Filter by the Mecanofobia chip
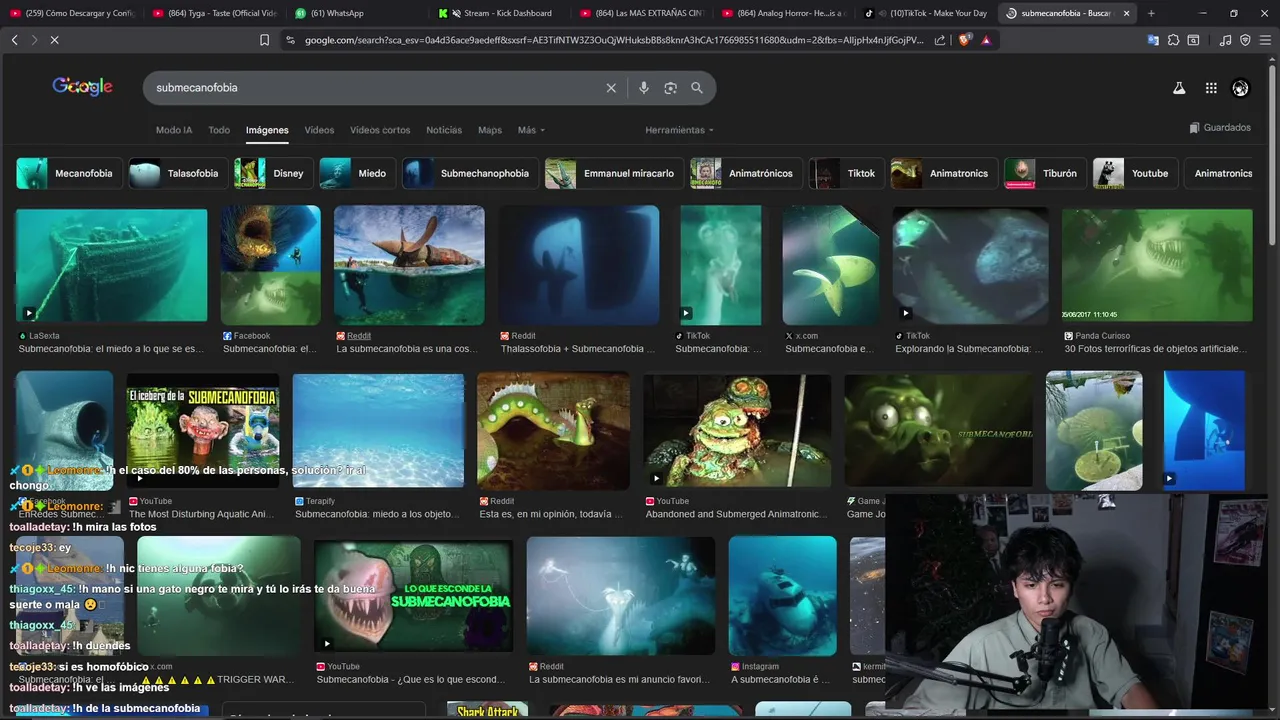Screen dimensions: 1280x720 click(69, 173)
